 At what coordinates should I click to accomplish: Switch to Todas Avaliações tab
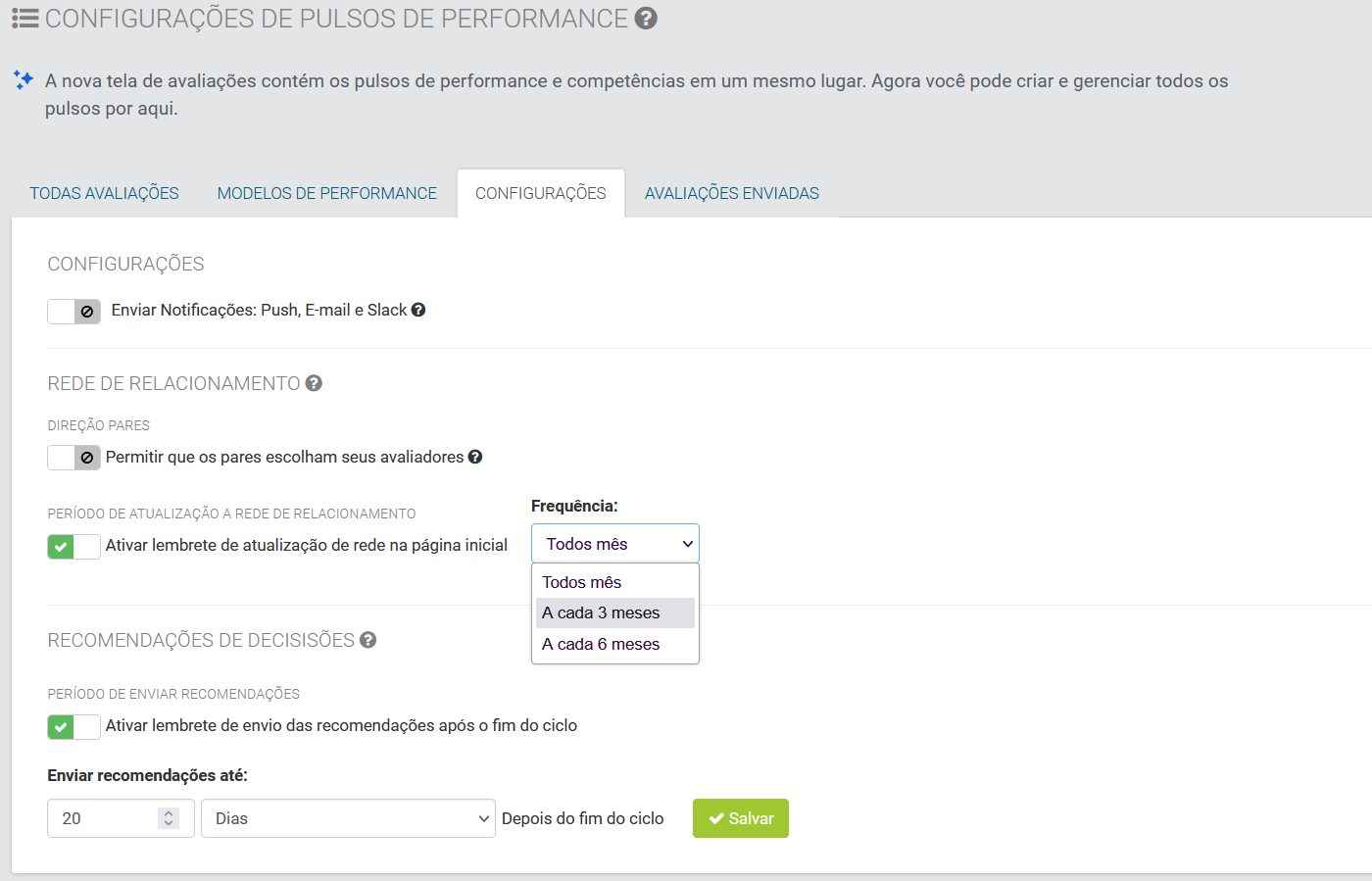point(104,193)
